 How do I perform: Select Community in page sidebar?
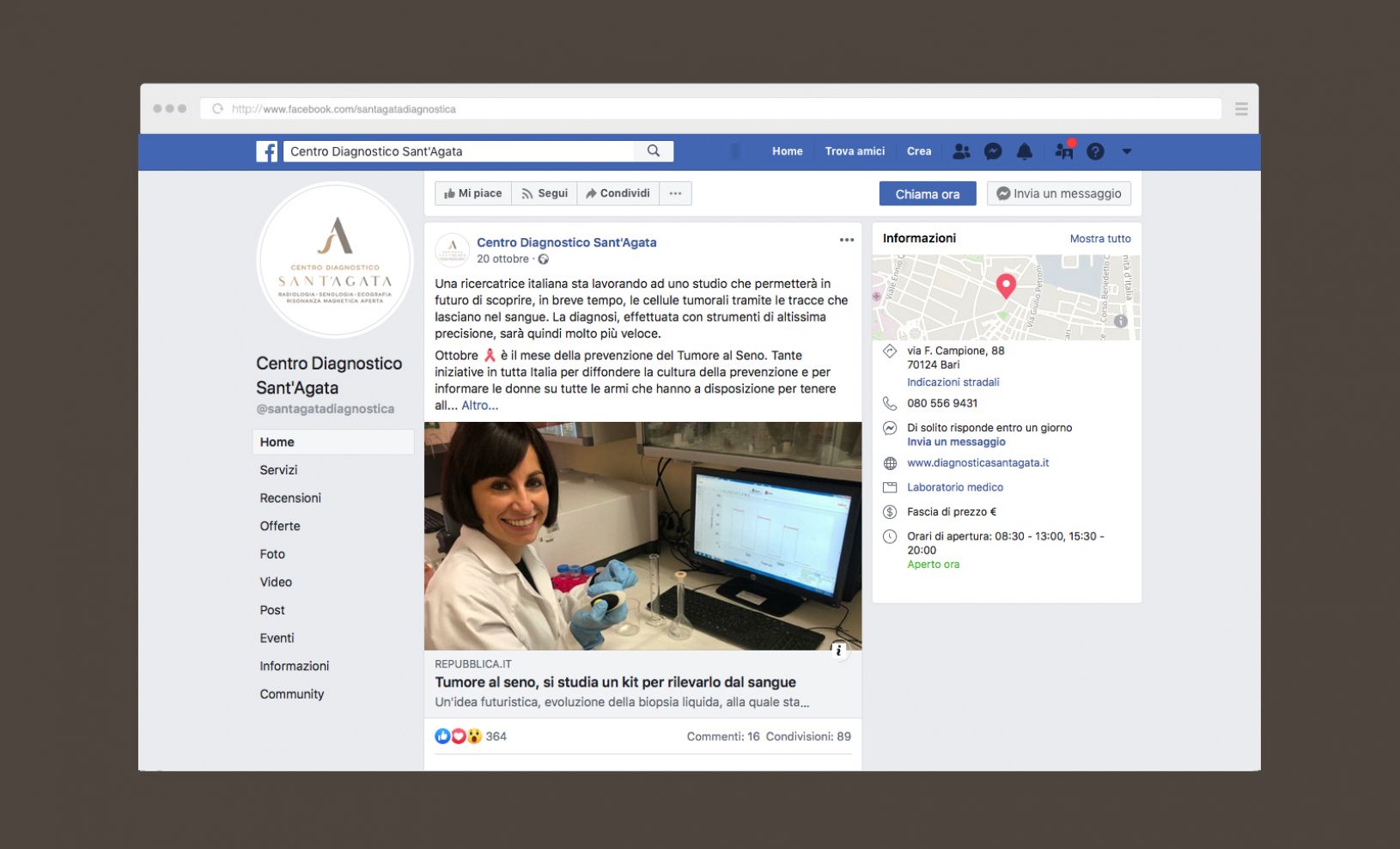pos(292,694)
